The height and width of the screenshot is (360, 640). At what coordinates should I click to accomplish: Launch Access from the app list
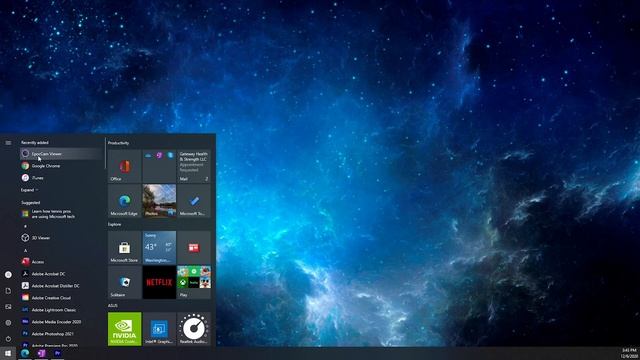[61, 262]
